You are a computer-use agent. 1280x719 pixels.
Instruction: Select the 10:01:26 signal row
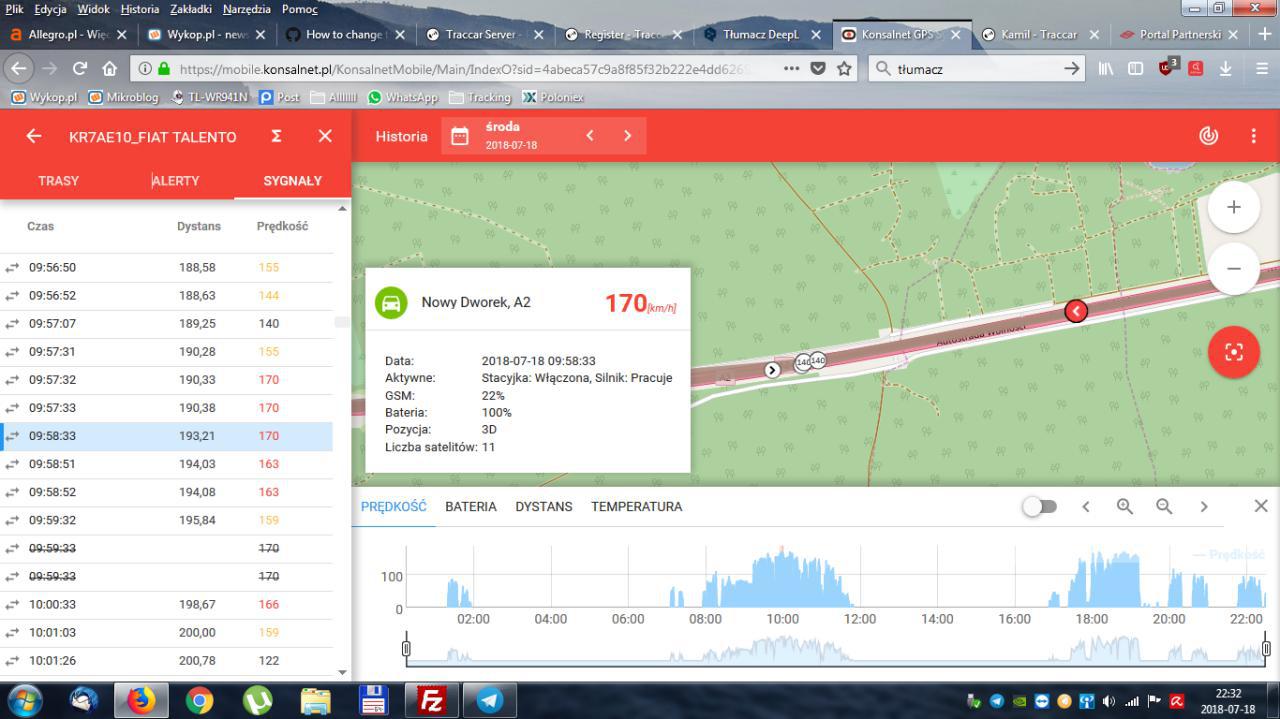[x=167, y=661]
